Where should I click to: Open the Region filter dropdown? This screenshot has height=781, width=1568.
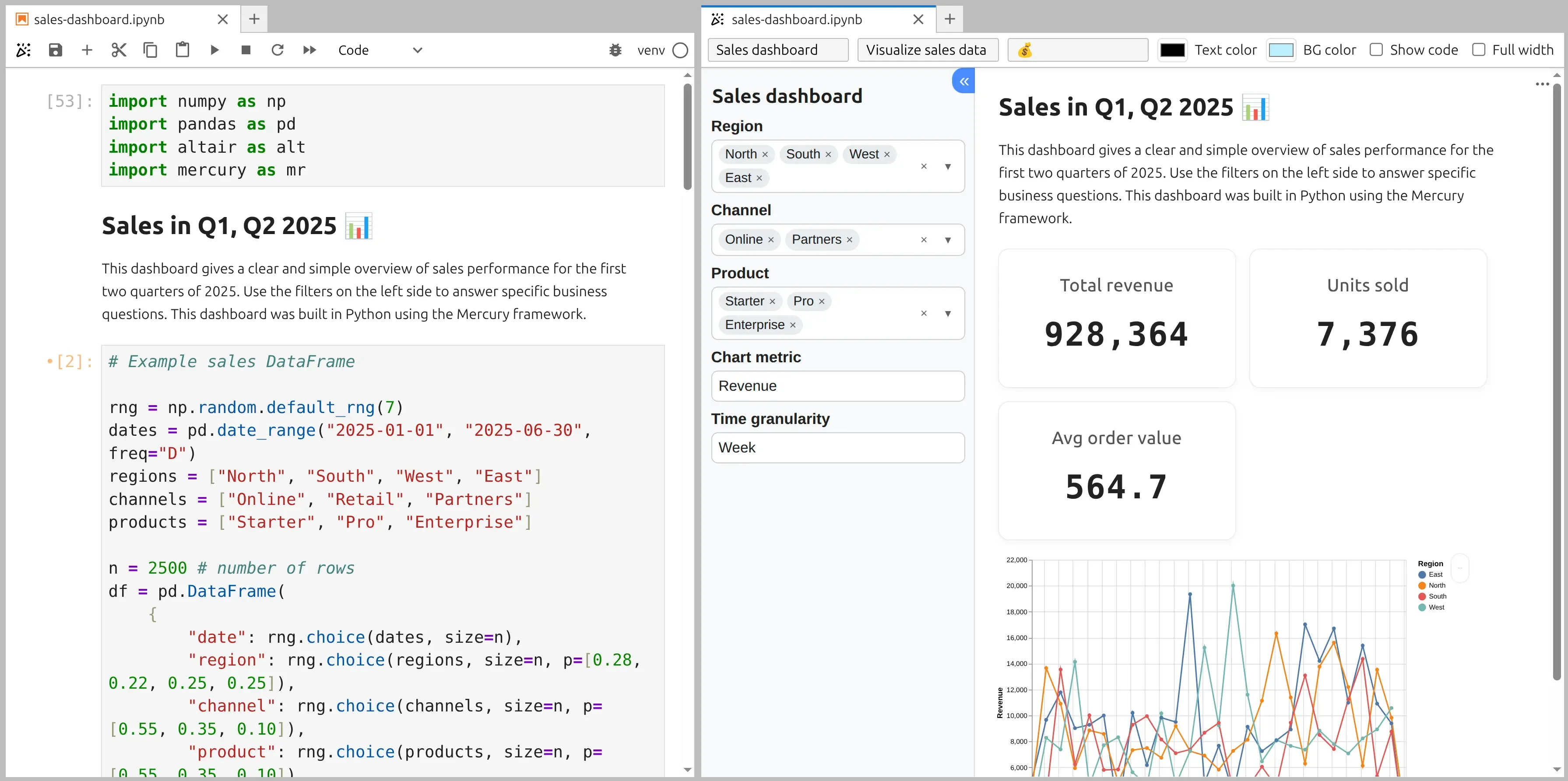[x=948, y=166]
